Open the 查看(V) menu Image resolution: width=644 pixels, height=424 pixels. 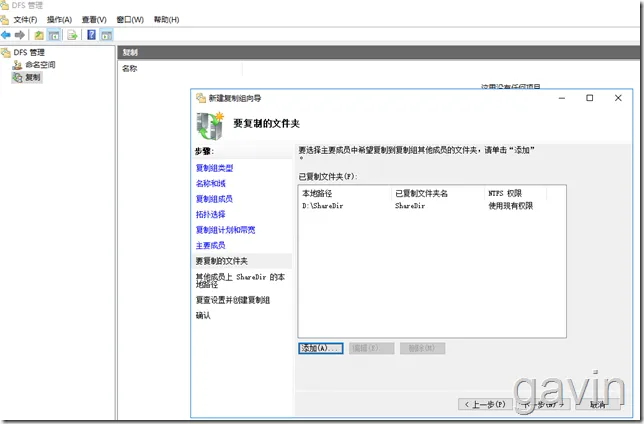click(94, 20)
